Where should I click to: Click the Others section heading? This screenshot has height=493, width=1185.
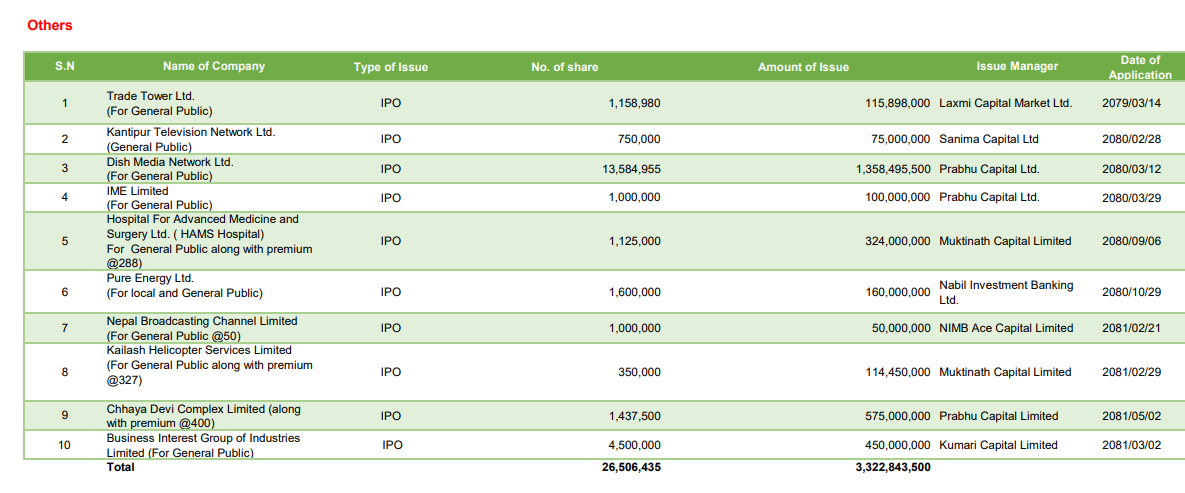coord(50,25)
